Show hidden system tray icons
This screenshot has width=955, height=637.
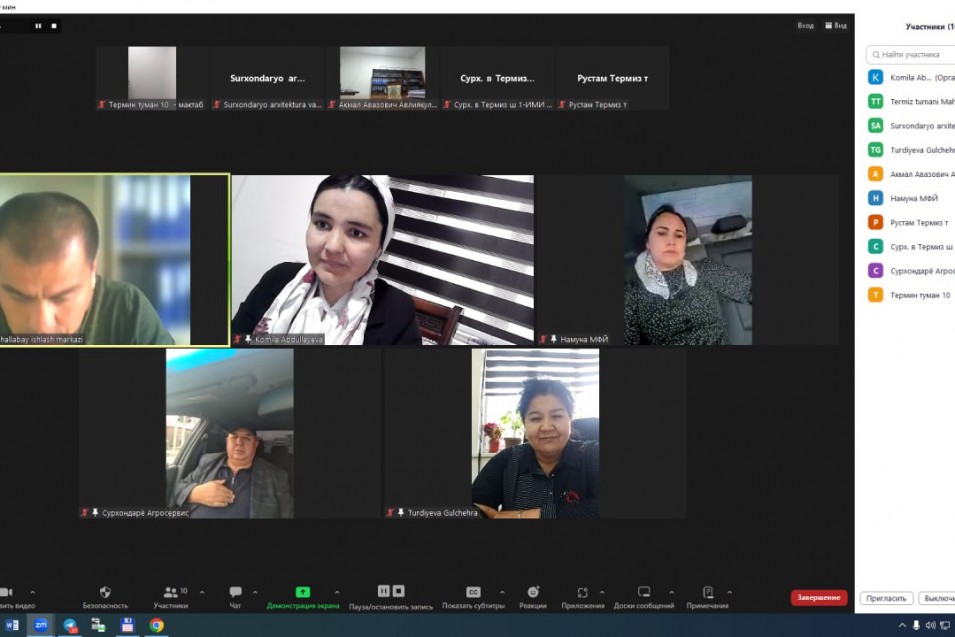tap(902, 625)
